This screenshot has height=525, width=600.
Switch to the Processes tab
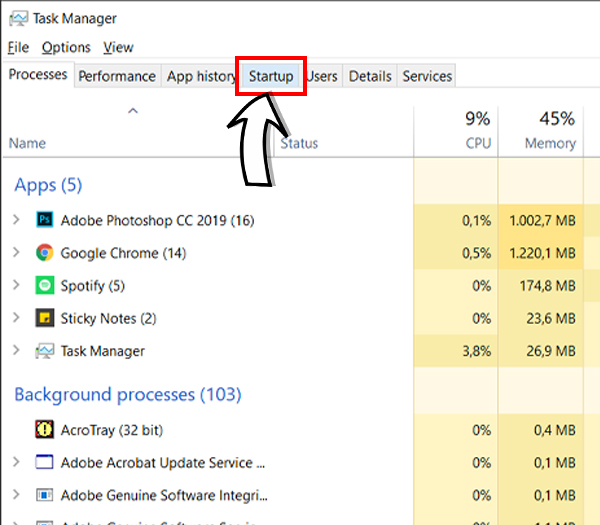[x=38, y=74]
